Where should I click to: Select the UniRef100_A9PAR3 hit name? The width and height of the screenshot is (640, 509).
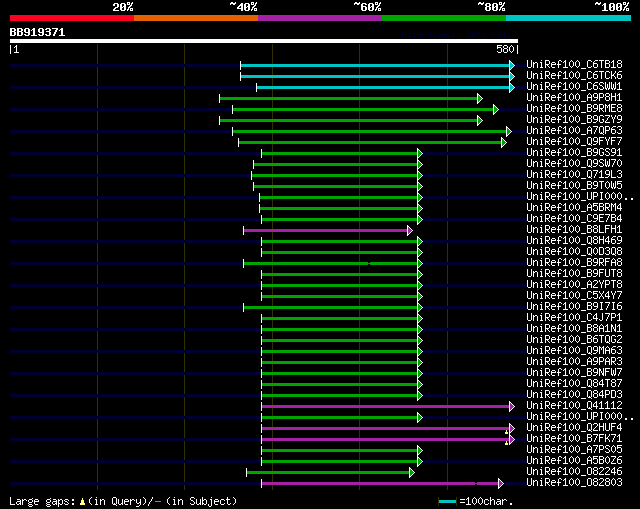point(574,362)
